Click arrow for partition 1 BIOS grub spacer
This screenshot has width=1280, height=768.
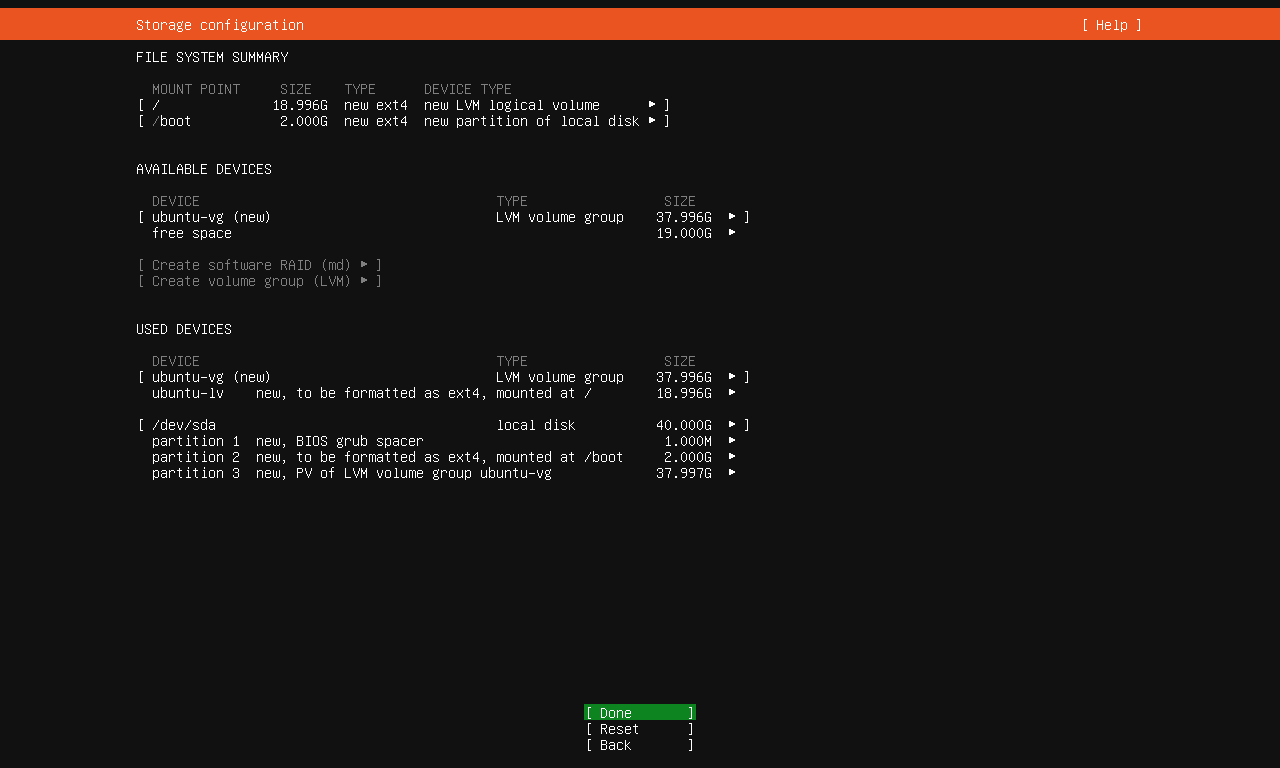[732, 441]
